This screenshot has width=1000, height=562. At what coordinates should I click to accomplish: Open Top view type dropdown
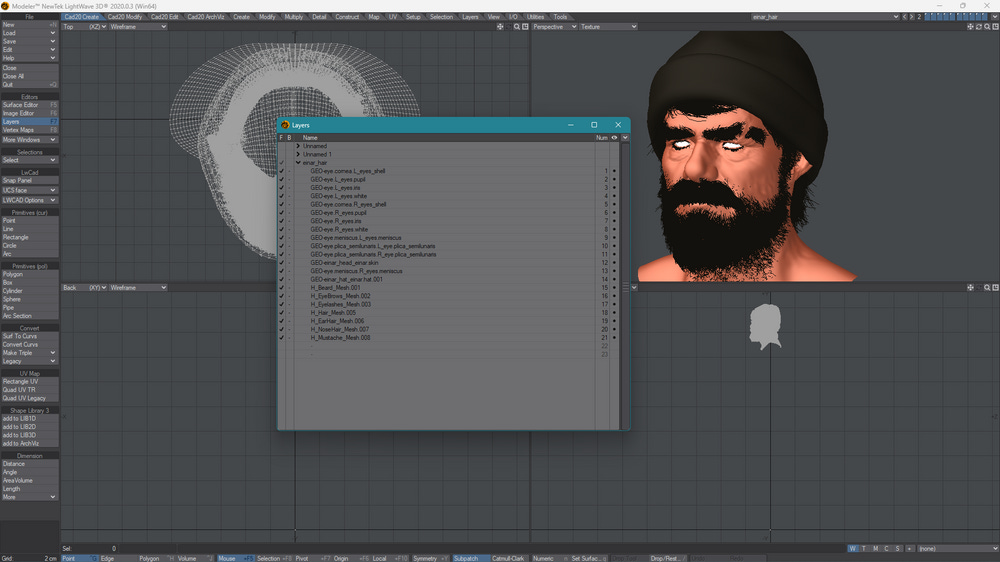(x=84, y=27)
